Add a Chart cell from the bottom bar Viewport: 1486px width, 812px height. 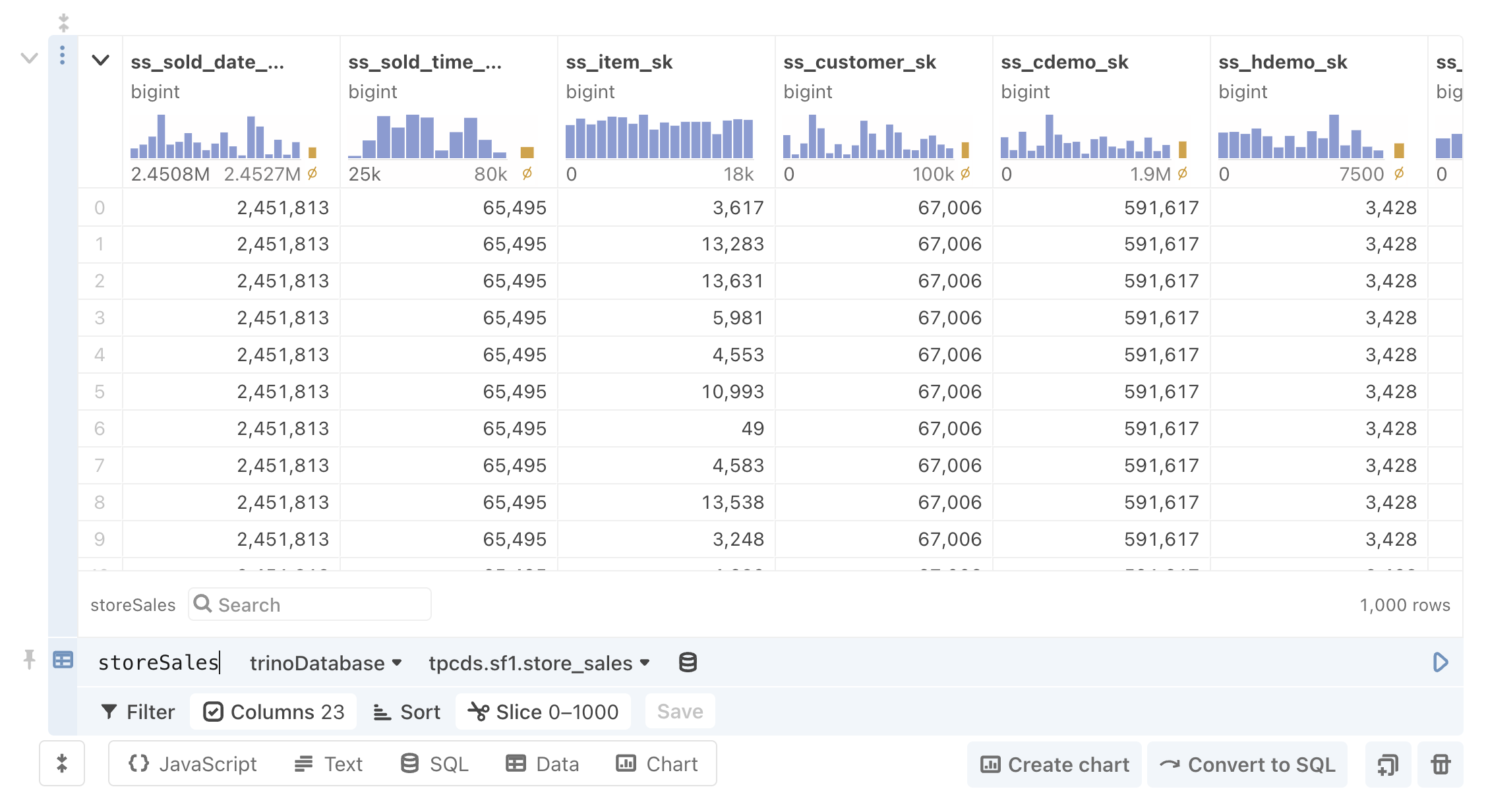tap(657, 763)
